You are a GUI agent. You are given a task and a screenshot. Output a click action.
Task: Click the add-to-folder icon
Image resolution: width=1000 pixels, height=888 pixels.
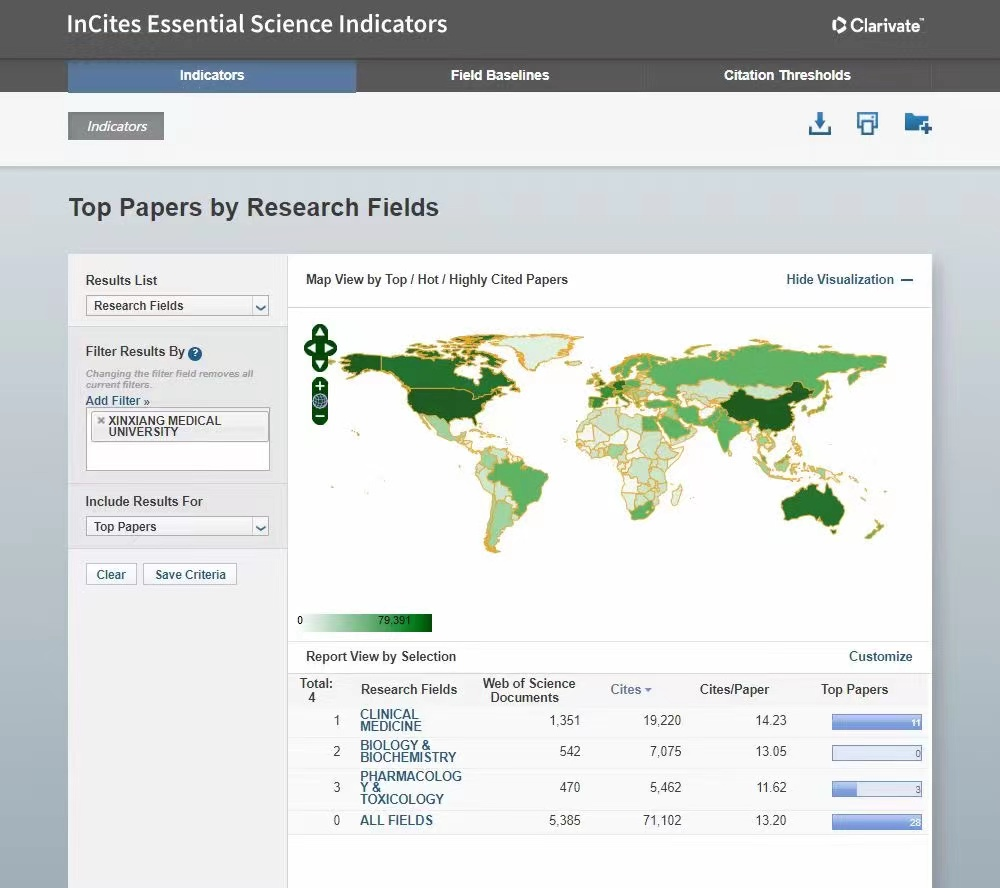point(917,124)
